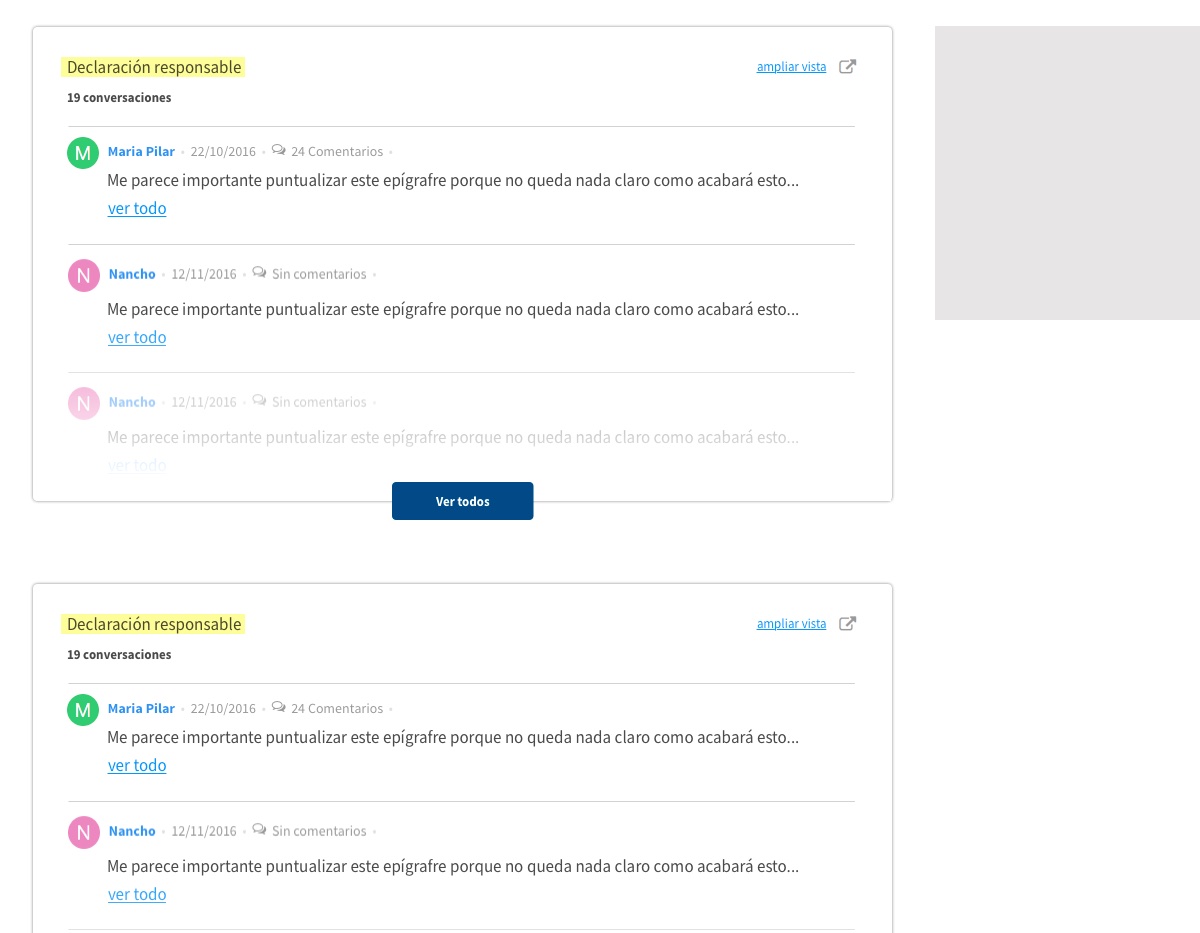This screenshot has width=1200, height=933.
Task: Click the '19 conversaciones' label in the second card
Action: (x=119, y=655)
